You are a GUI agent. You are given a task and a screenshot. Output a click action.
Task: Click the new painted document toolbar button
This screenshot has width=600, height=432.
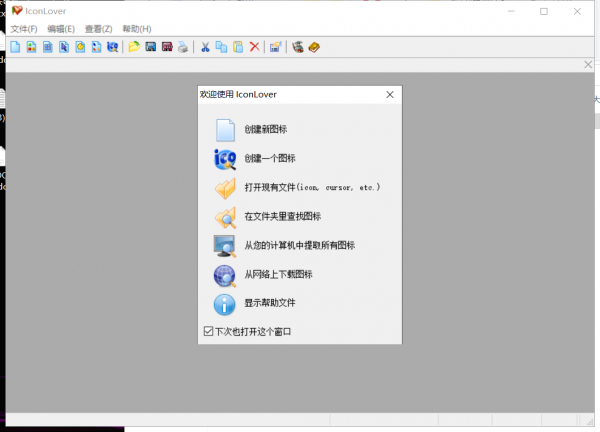coord(96,47)
